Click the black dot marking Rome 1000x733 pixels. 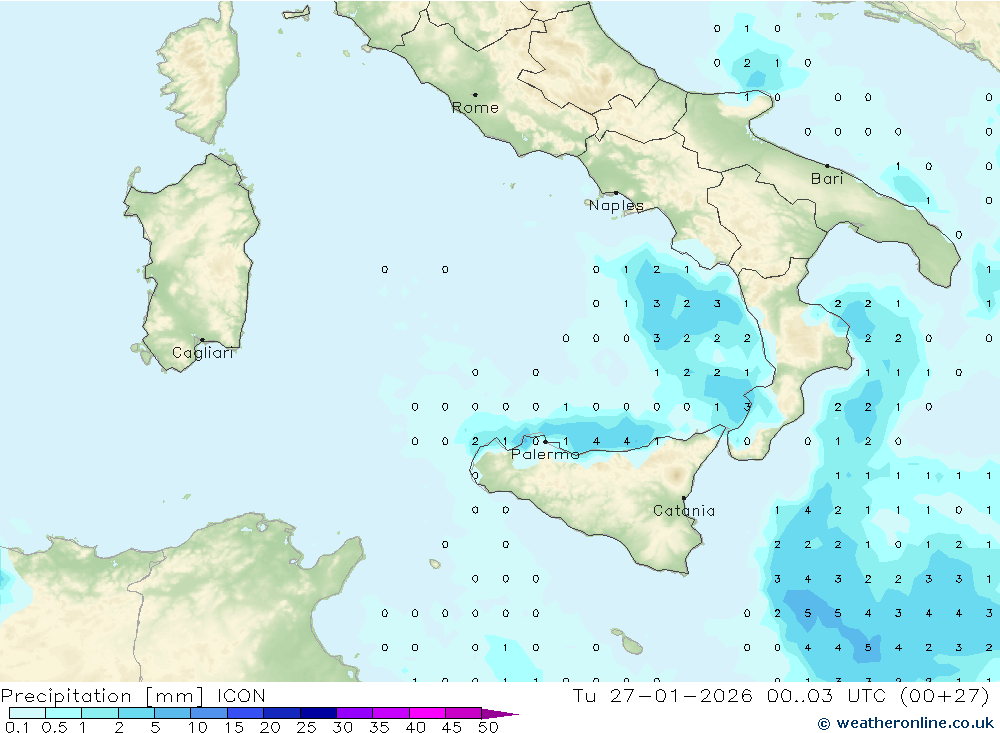(x=475, y=95)
